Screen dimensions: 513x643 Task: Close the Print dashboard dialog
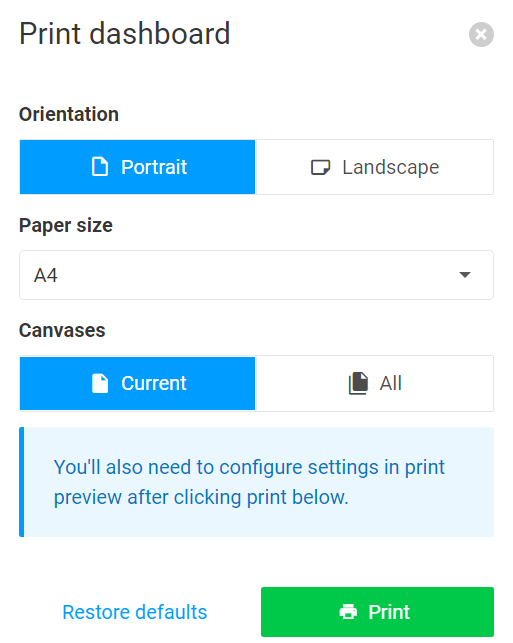(481, 34)
